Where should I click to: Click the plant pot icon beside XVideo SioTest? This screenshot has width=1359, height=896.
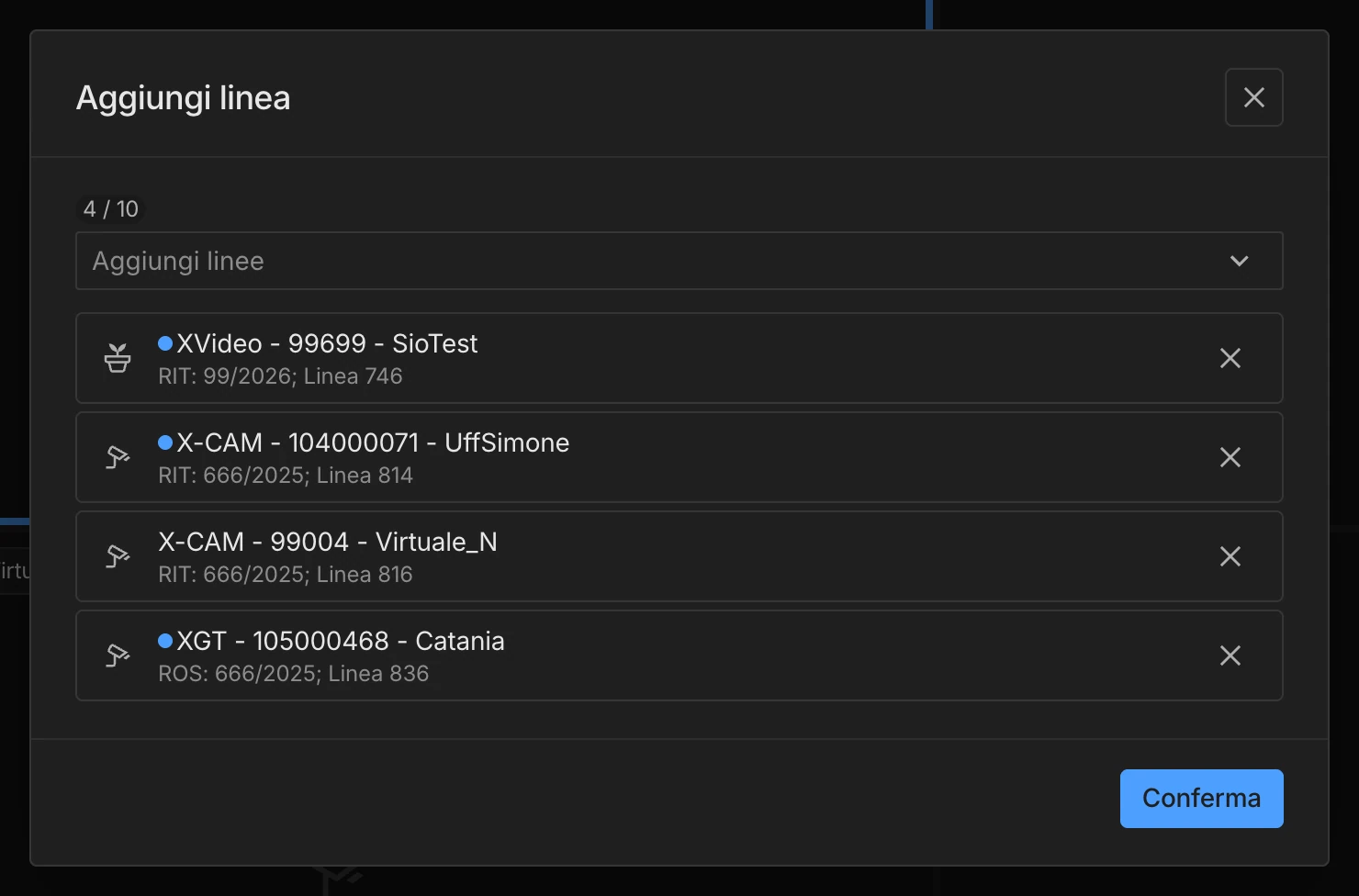coord(118,358)
